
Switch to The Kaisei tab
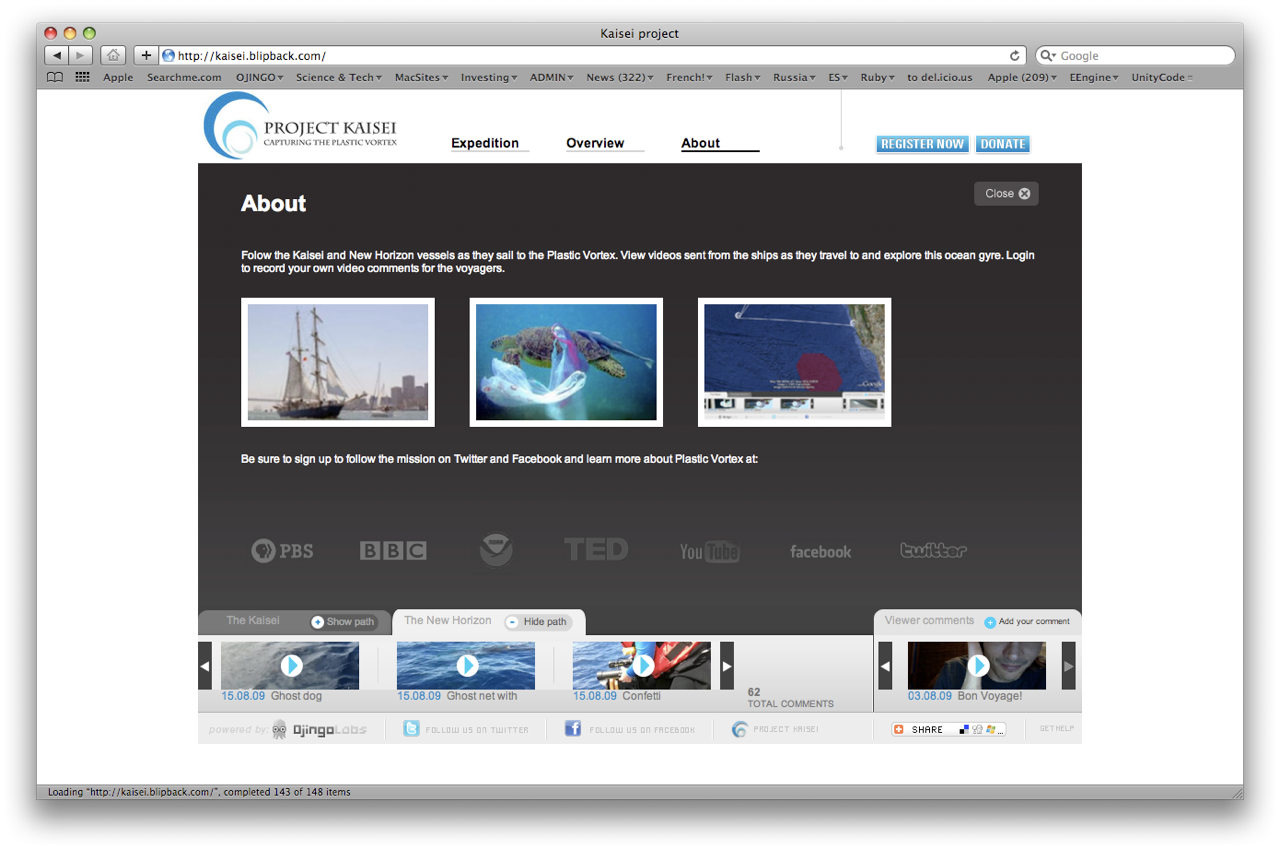pyautogui.click(x=253, y=621)
